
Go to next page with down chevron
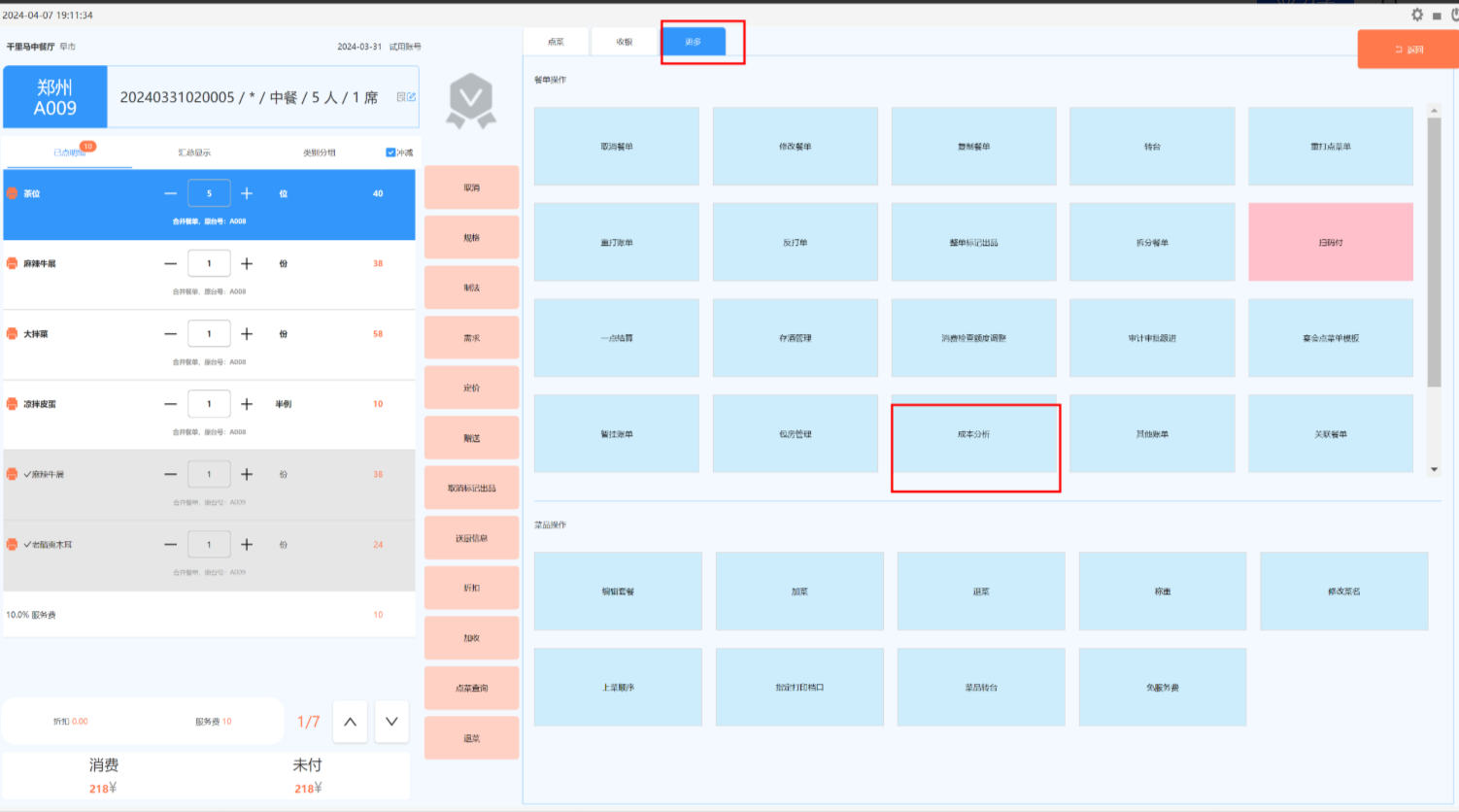391,722
